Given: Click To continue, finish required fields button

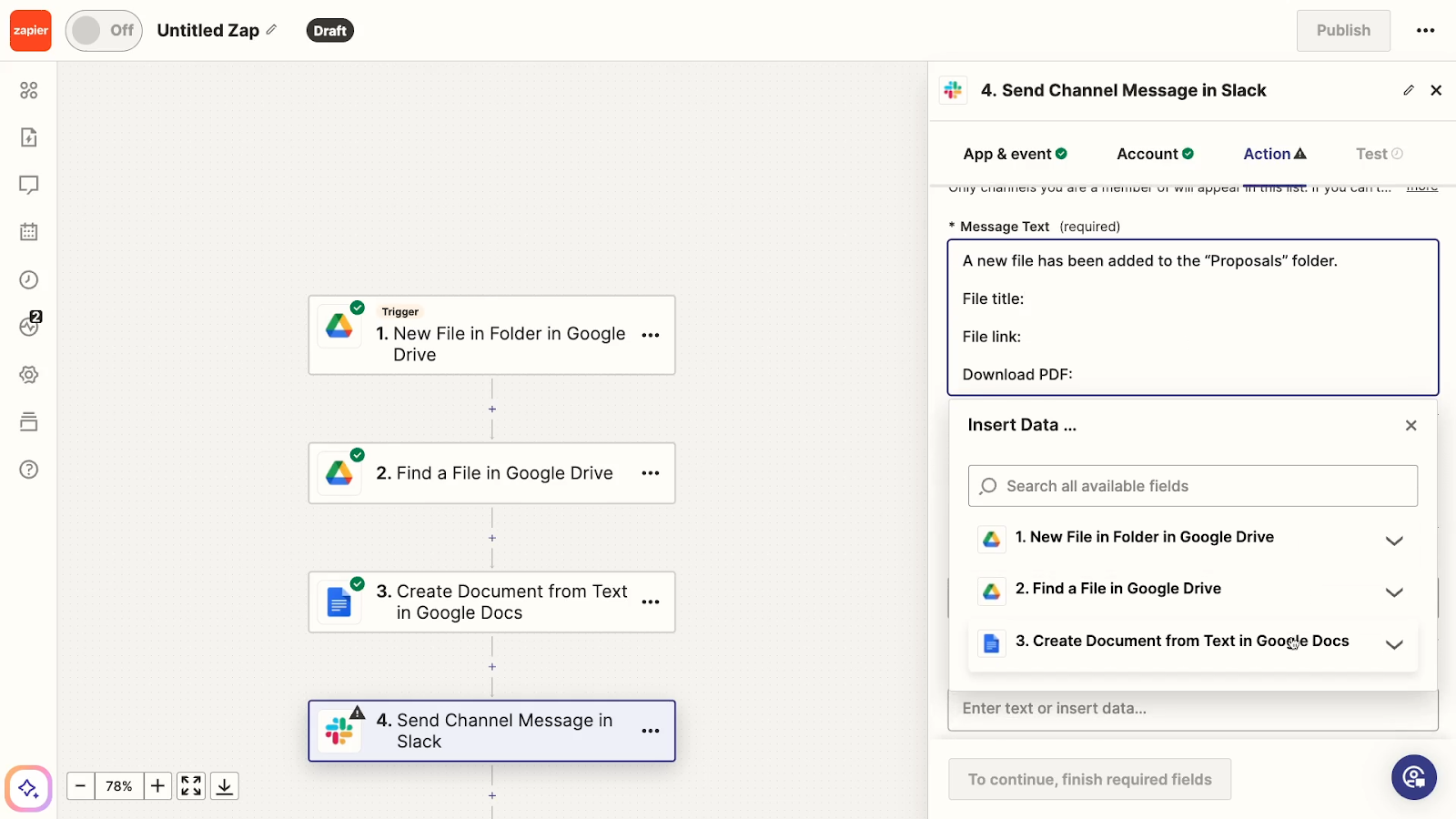Looking at the screenshot, I should click(1089, 779).
